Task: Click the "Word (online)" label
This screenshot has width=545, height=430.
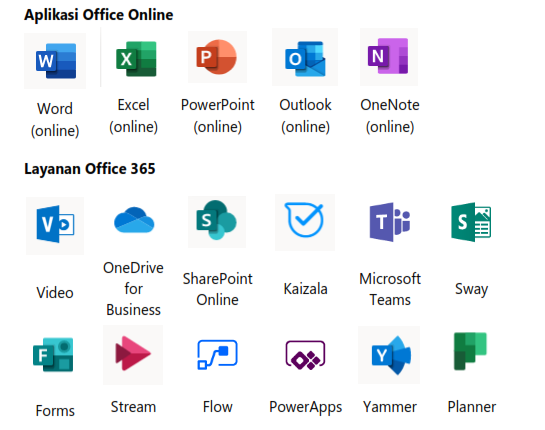Action: pos(55,120)
